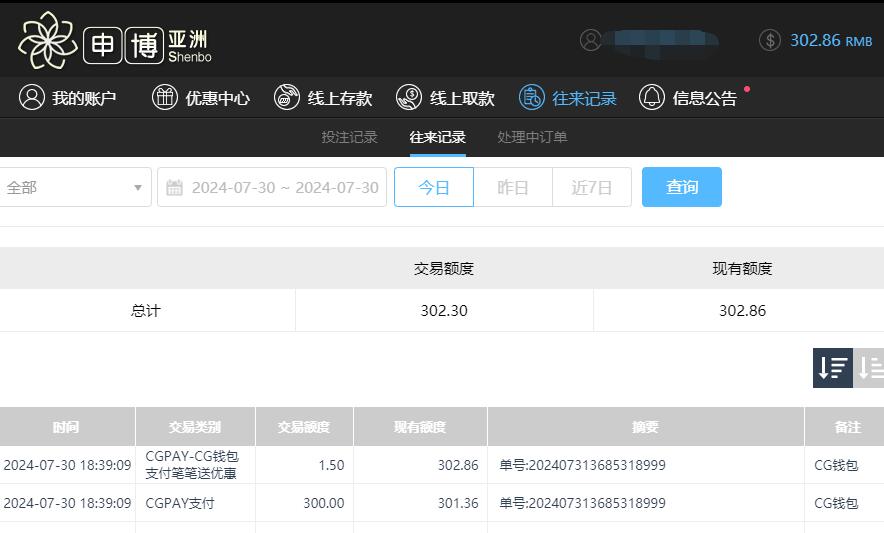The height and width of the screenshot is (533, 884).
Task: Open 优惠中心 menu
Action: coord(201,98)
